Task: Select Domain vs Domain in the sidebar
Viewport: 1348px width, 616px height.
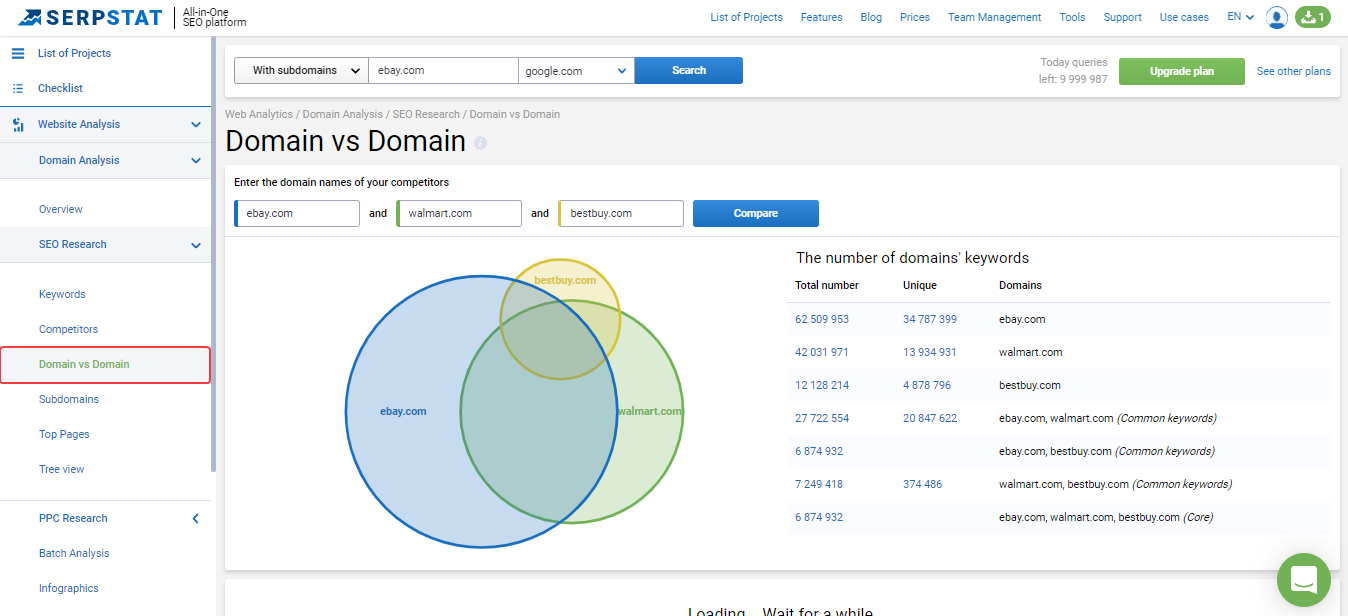Action: (x=105, y=364)
